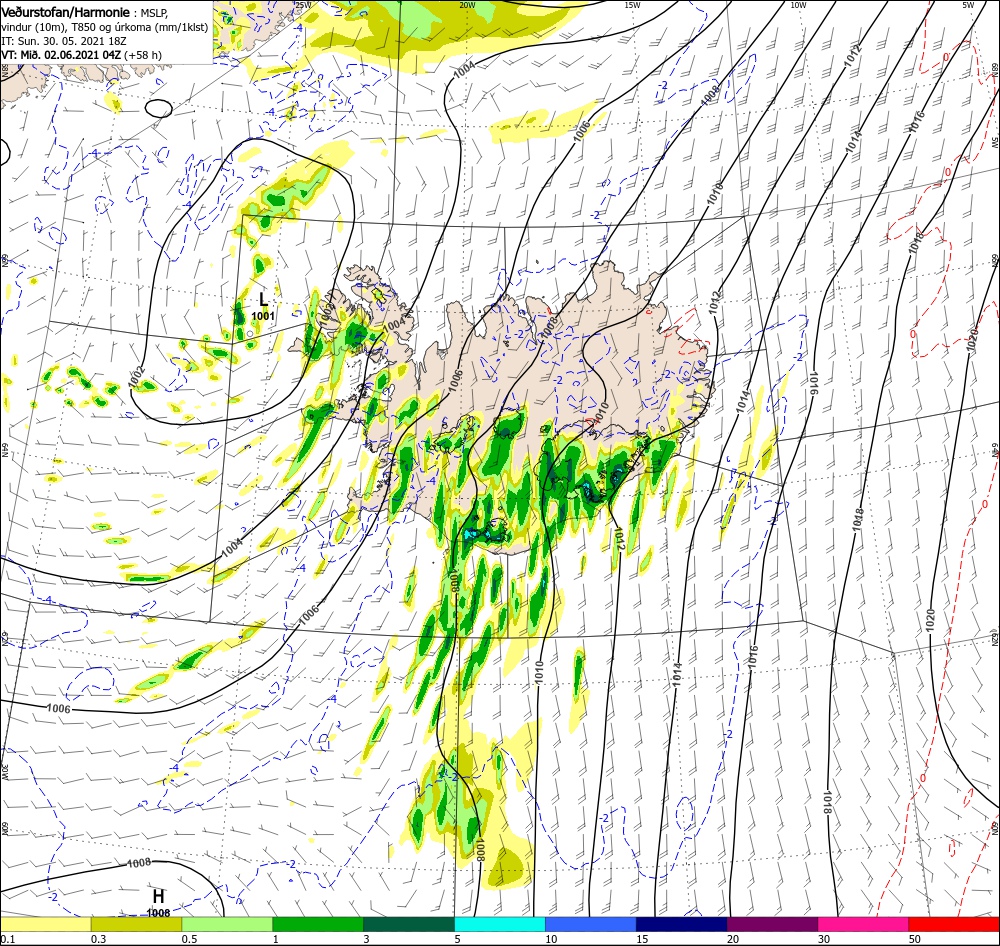Click the magenta 30–50 legend swatch
This screenshot has width=1000, height=946.
tap(864, 924)
